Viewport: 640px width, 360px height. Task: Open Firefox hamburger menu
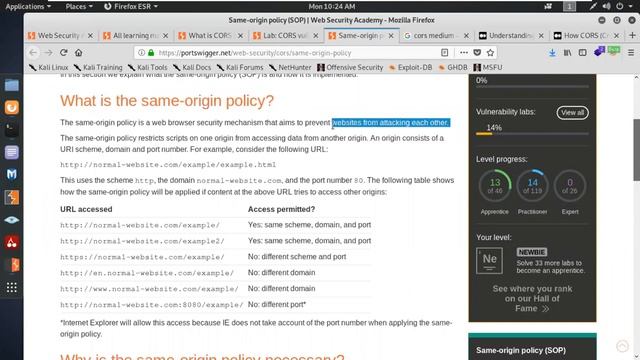(x=631, y=53)
